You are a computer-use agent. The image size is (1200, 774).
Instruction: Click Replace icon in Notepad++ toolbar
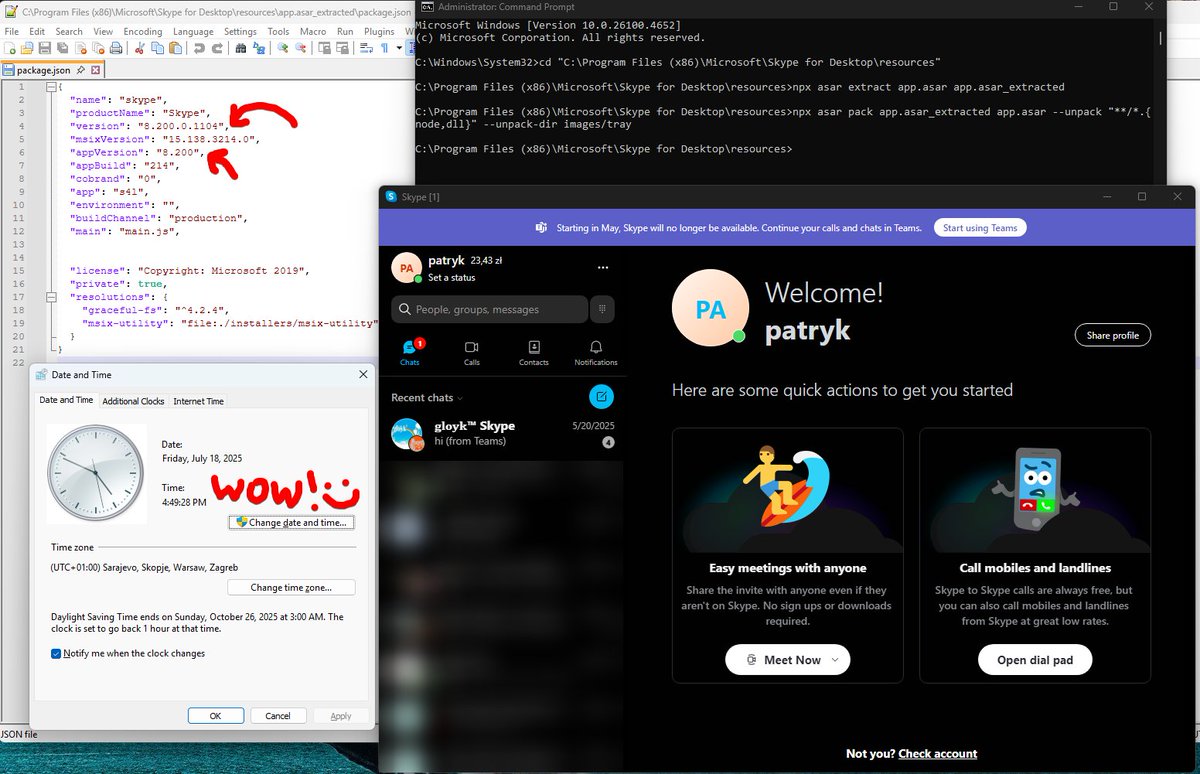[259, 48]
